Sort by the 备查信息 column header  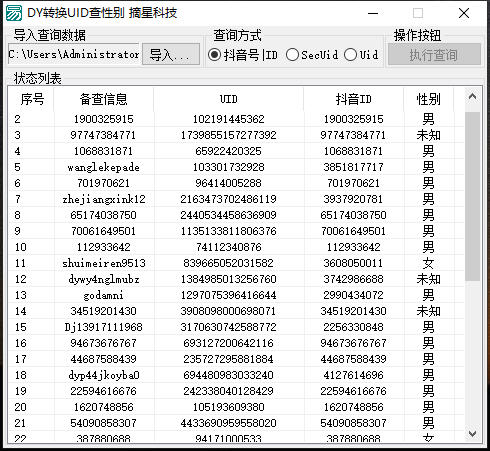coord(104,99)
